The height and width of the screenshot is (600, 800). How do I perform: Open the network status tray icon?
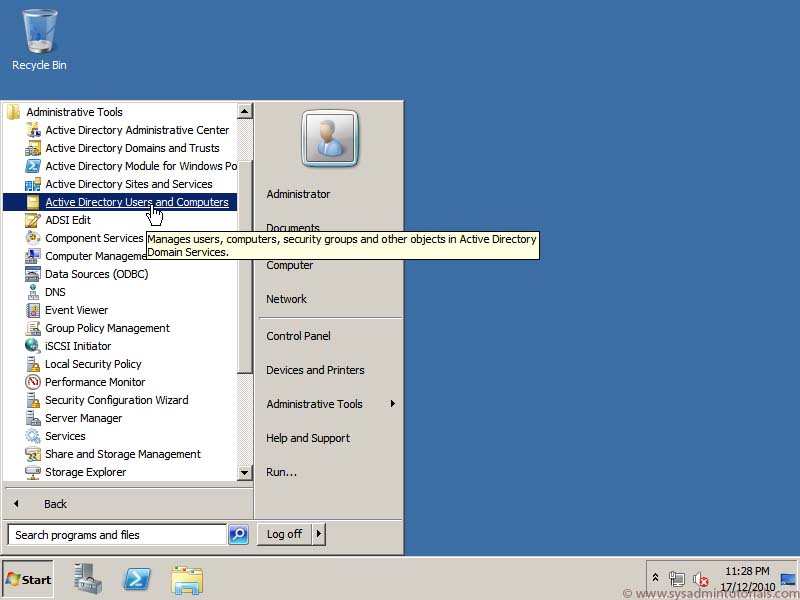coord(677,579)
